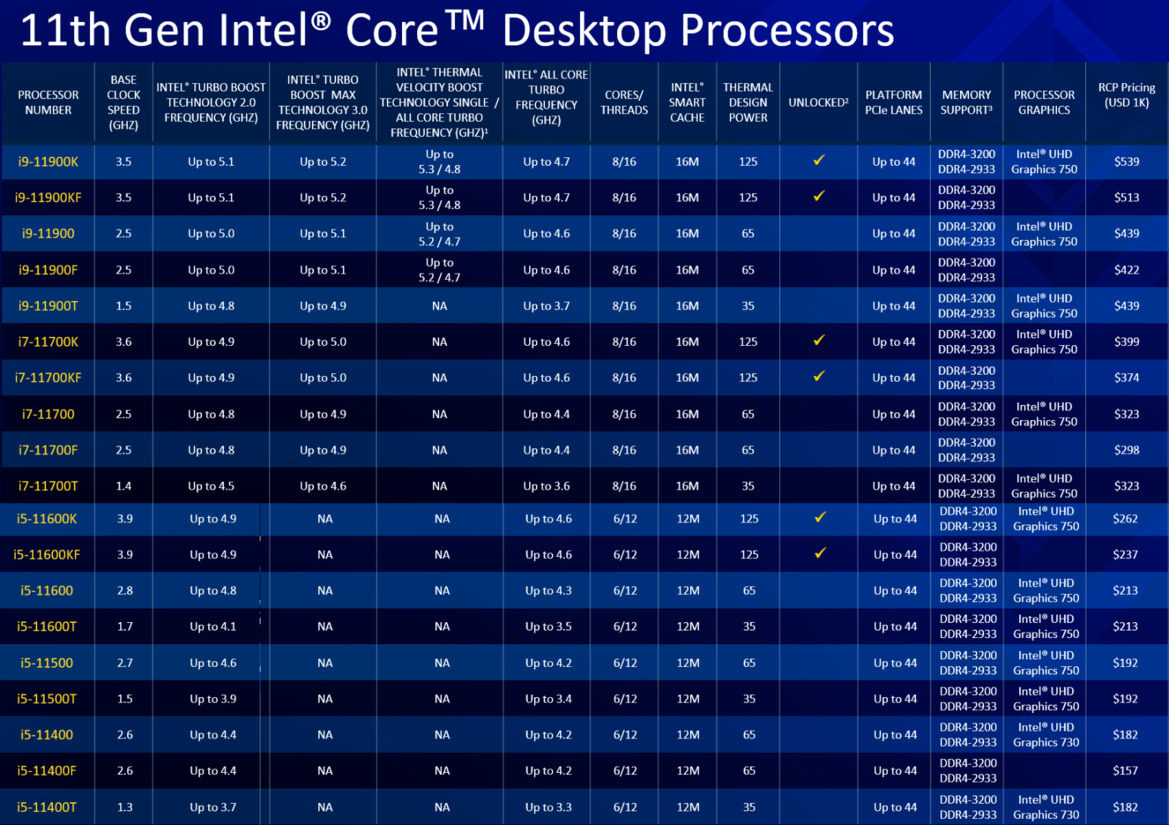Click the i9-11900K processor number cell
Image resolution: width=1169 pixels, height=825 pixels.
coord(48,162)
